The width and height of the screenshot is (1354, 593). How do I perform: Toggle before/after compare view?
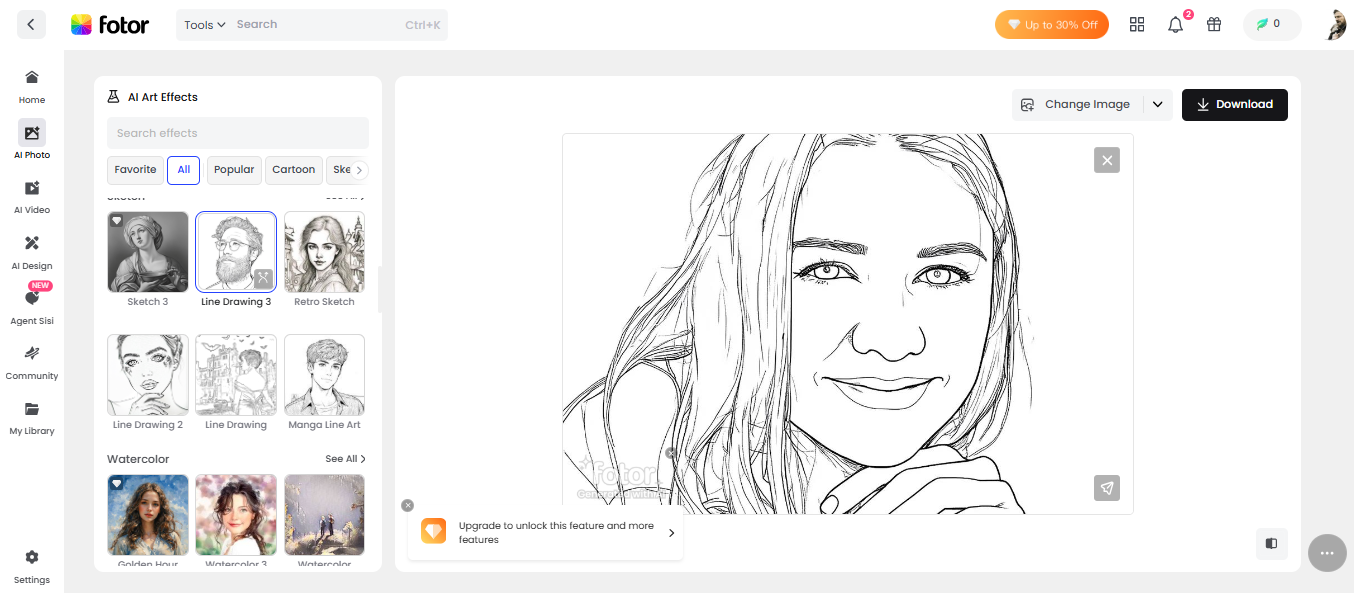1272,543
